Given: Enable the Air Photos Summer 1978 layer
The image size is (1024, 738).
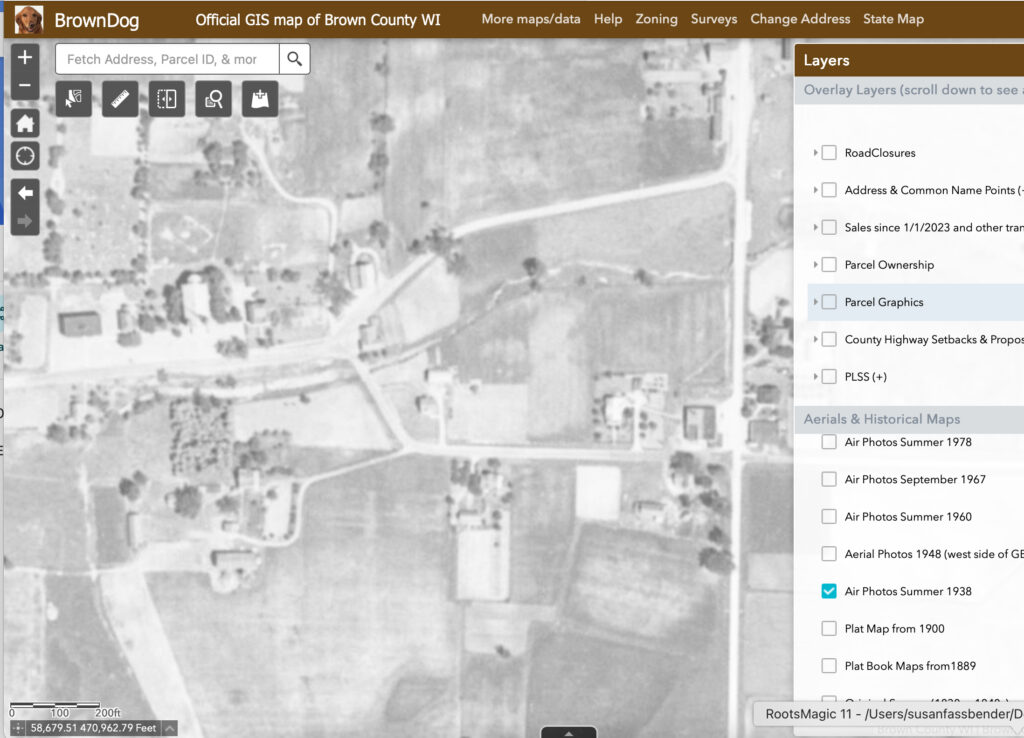Looking at the screenshot, I should click(x=829, y=442).
